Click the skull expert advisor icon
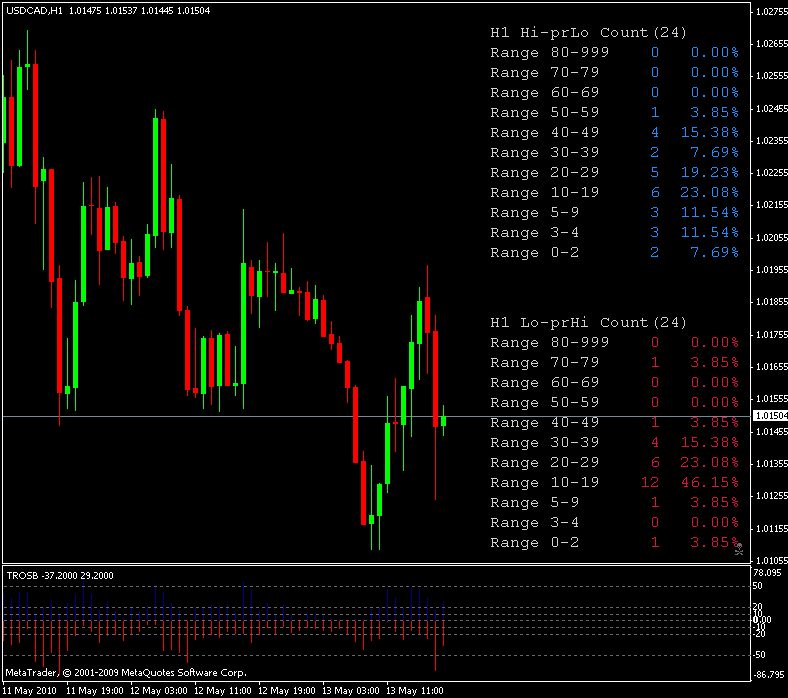 click(739, 549)
